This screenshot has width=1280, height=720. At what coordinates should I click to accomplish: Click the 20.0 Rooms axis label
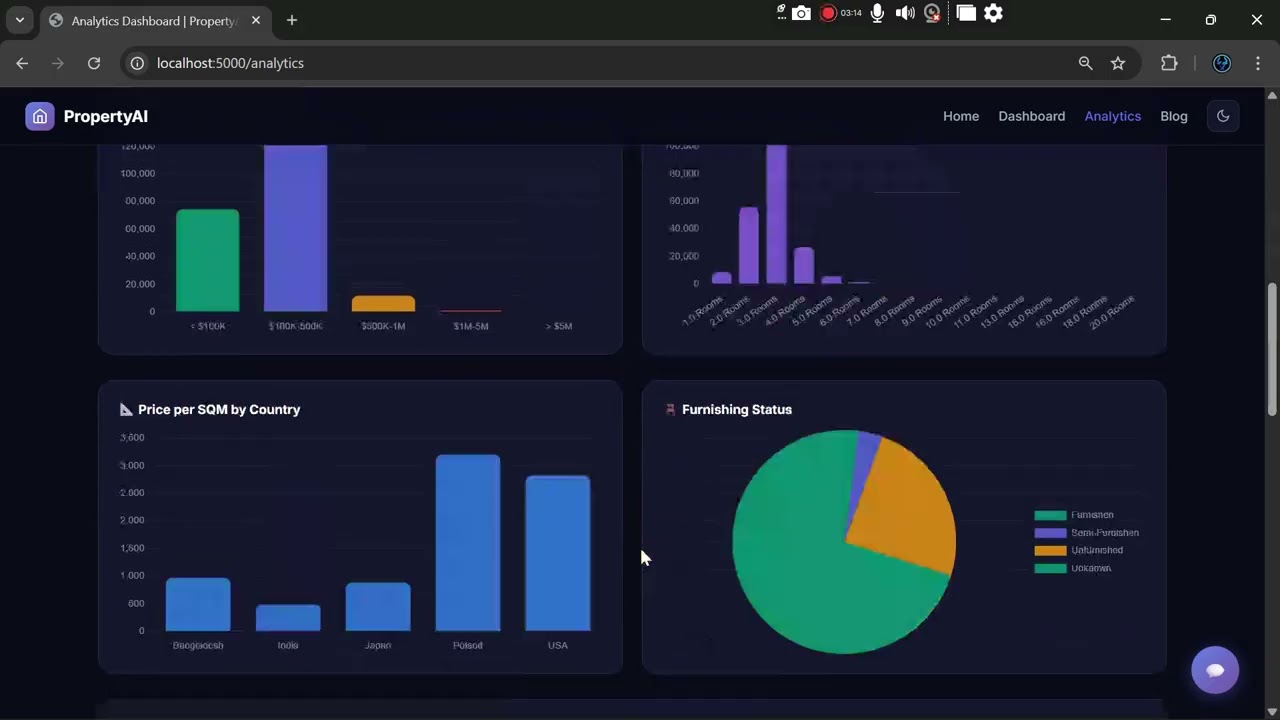pos(1113,313)
